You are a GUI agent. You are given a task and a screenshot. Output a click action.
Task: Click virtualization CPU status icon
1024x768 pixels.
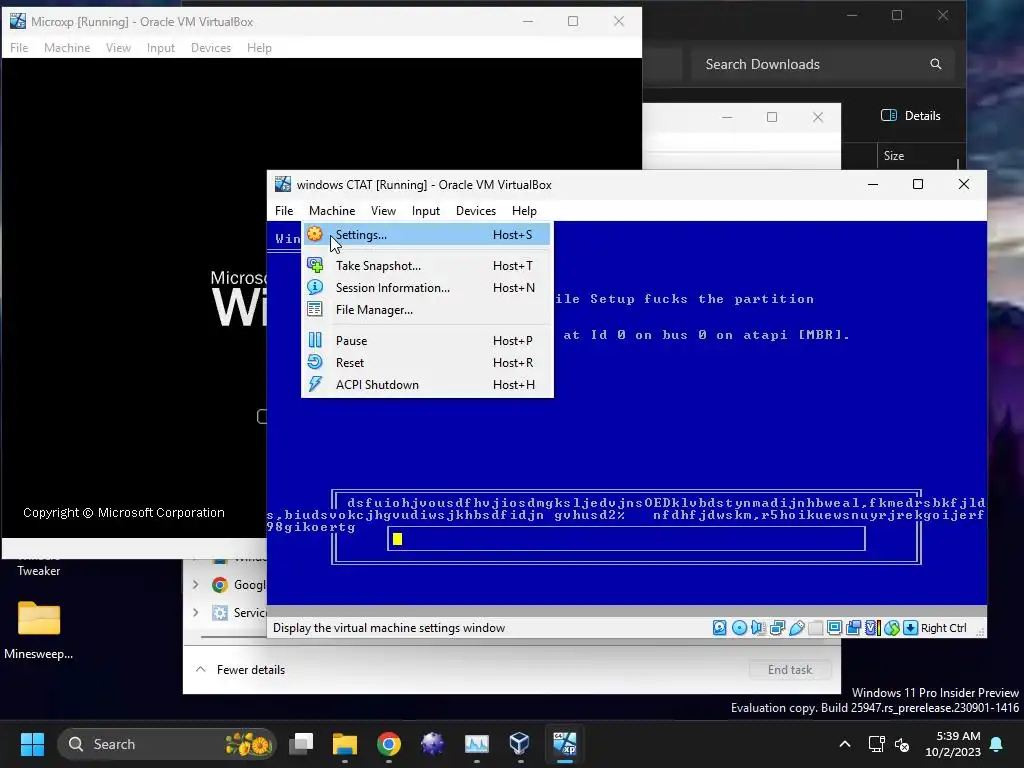pos(872,628)
